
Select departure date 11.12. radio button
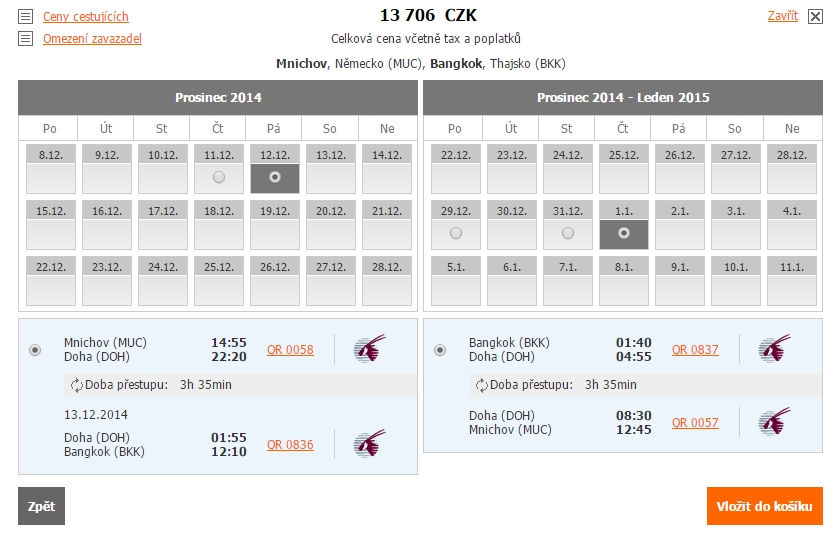coord(219,177)
